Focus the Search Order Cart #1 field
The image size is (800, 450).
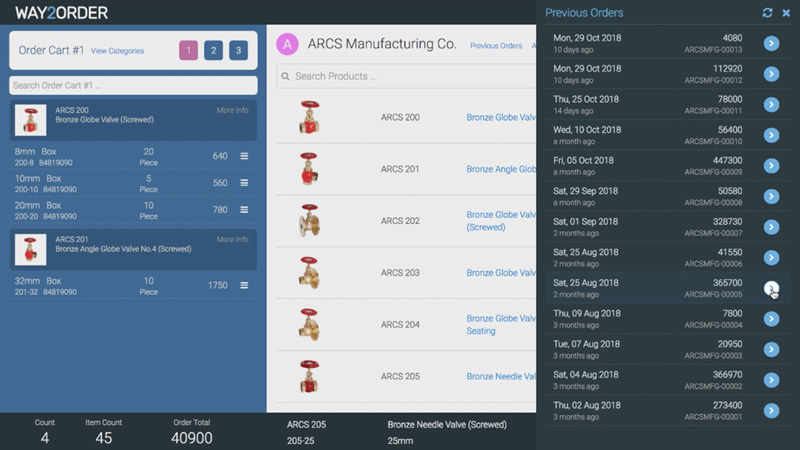pos(133,85)
